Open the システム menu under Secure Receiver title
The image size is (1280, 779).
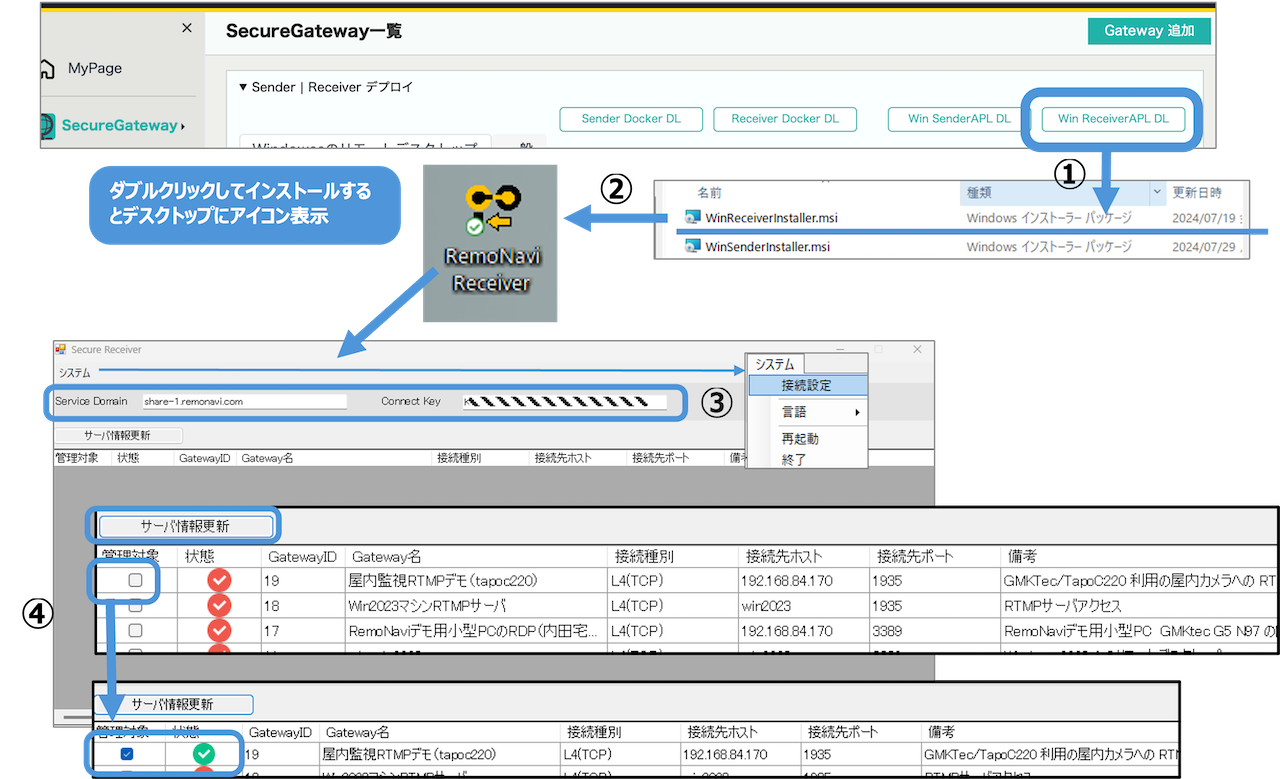[74, 373]
